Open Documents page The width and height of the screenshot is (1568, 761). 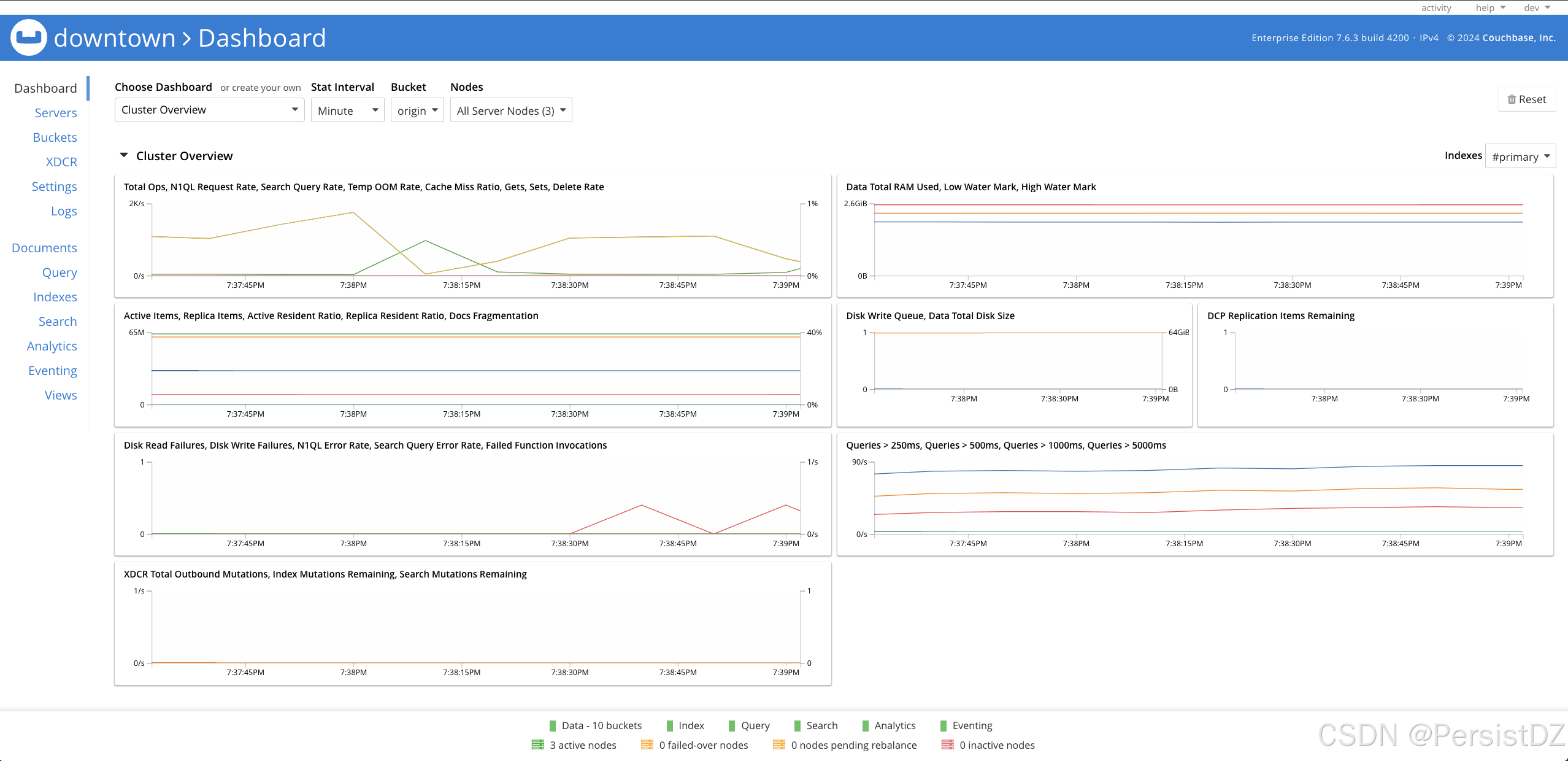(x=44, y=248)
